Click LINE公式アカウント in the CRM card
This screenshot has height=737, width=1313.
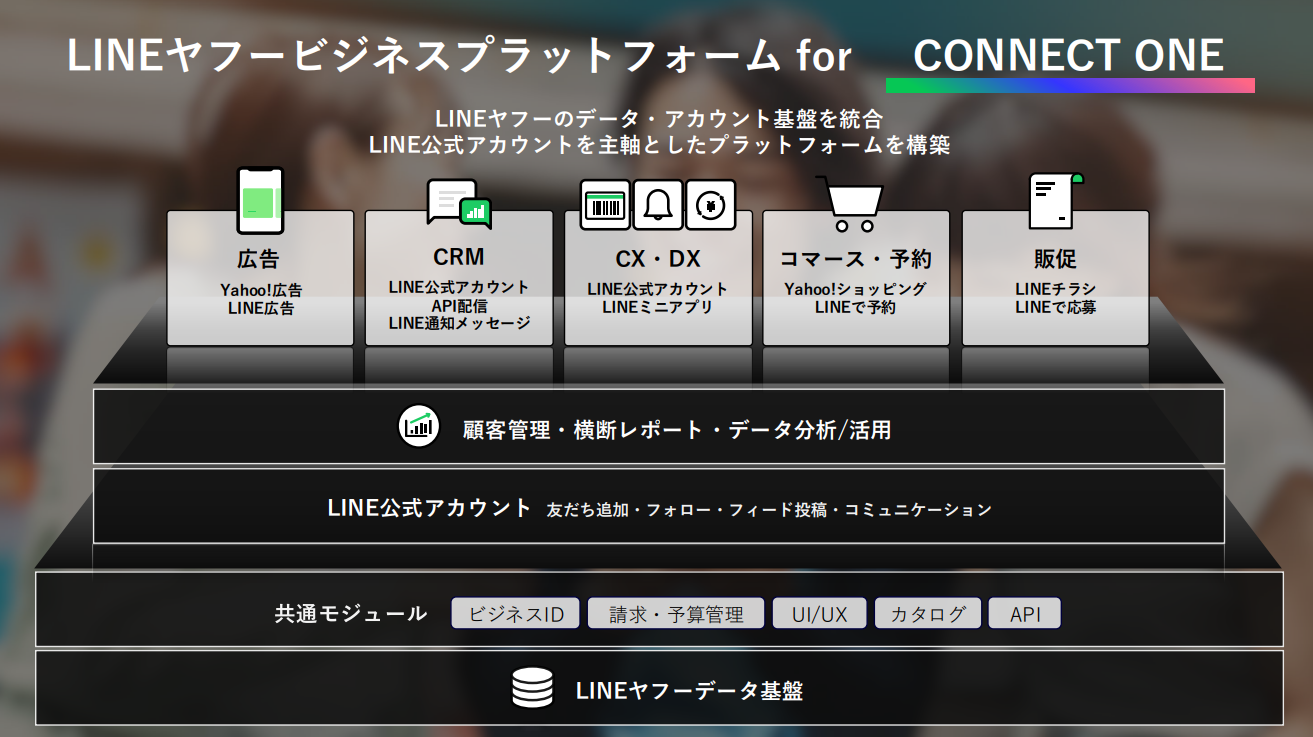459,287
